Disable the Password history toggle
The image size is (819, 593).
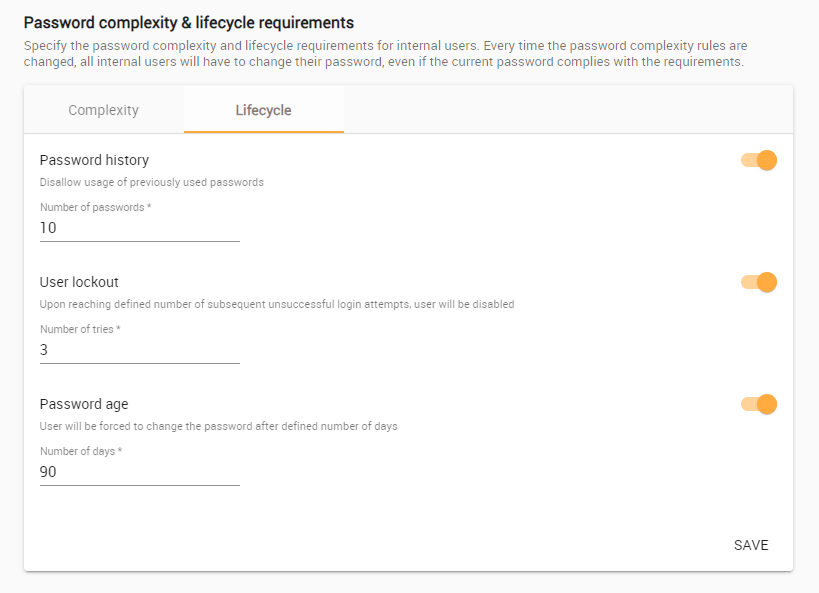(759, 160)
